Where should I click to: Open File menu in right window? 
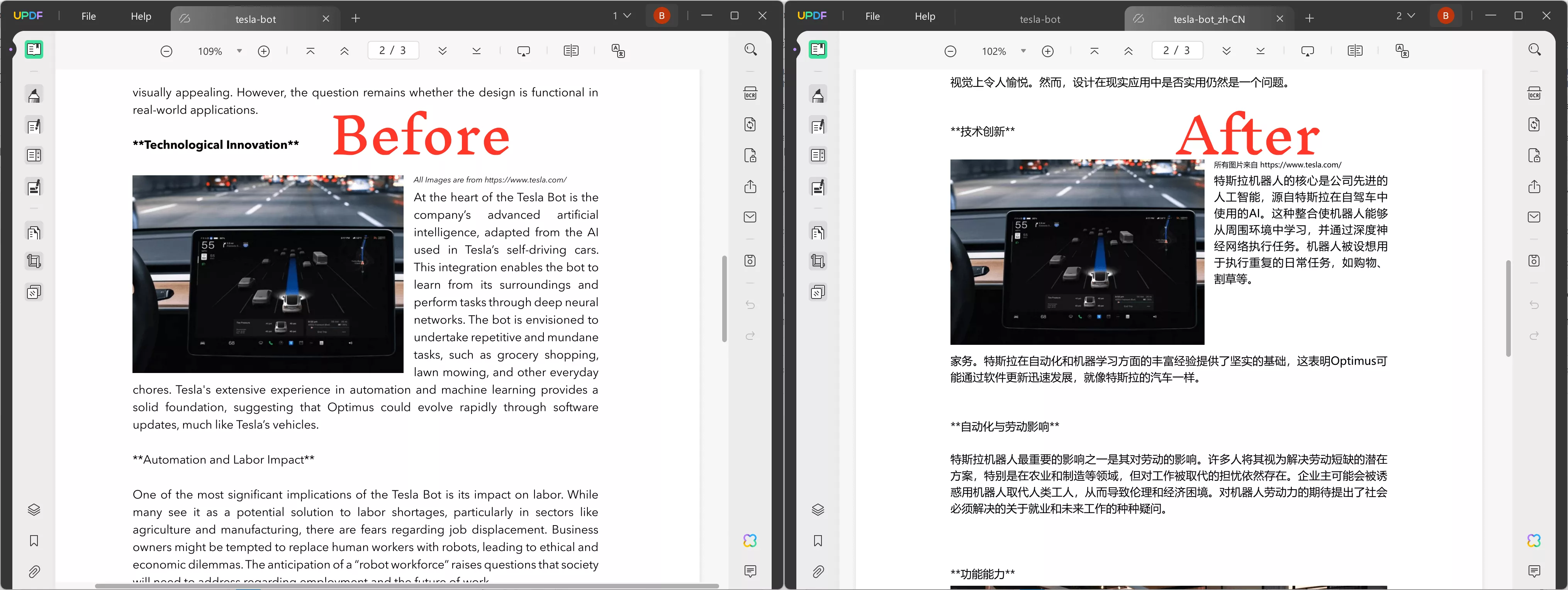tap(873, 17)
